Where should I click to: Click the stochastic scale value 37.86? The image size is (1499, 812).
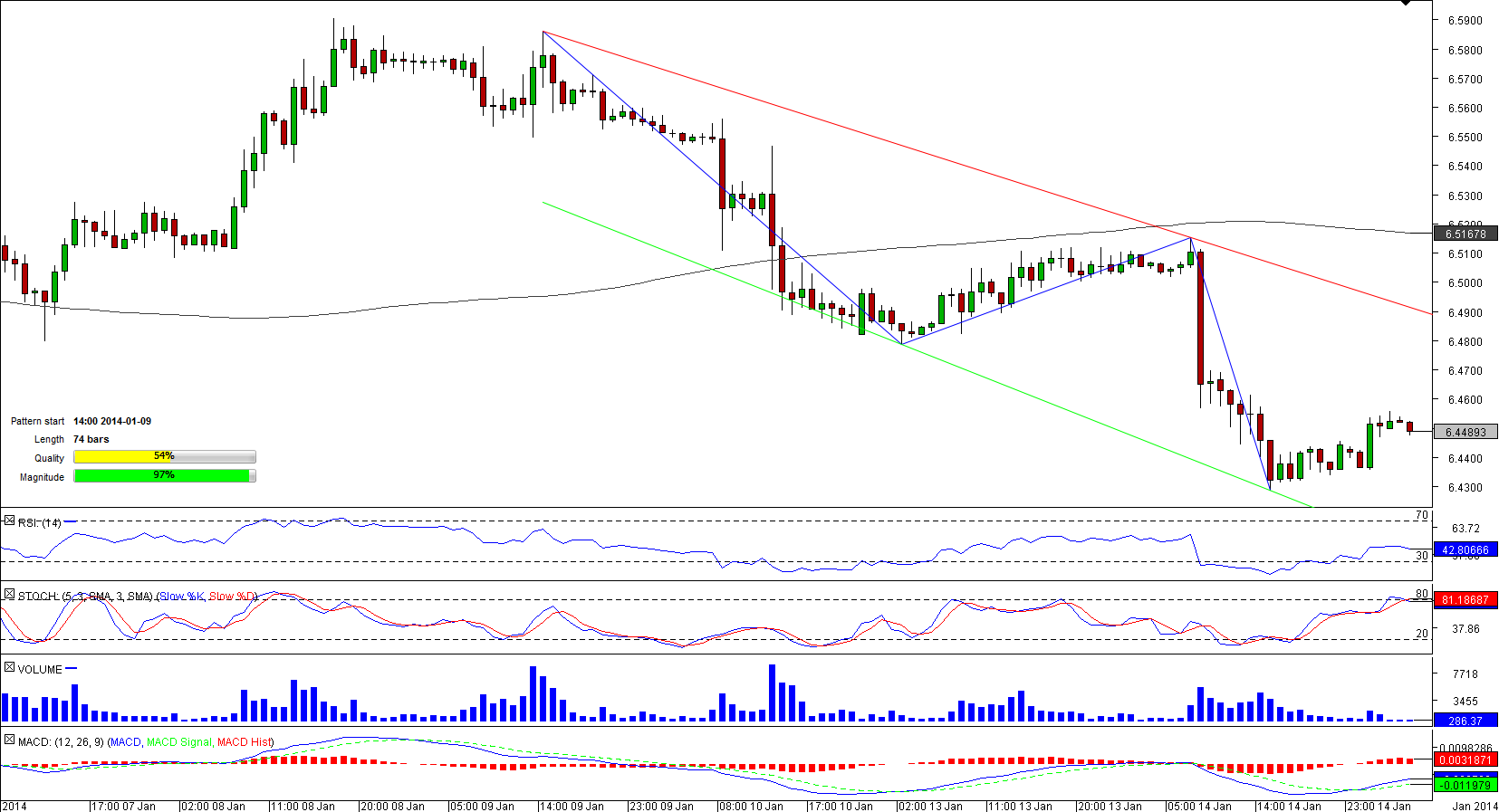point(1465,629)
